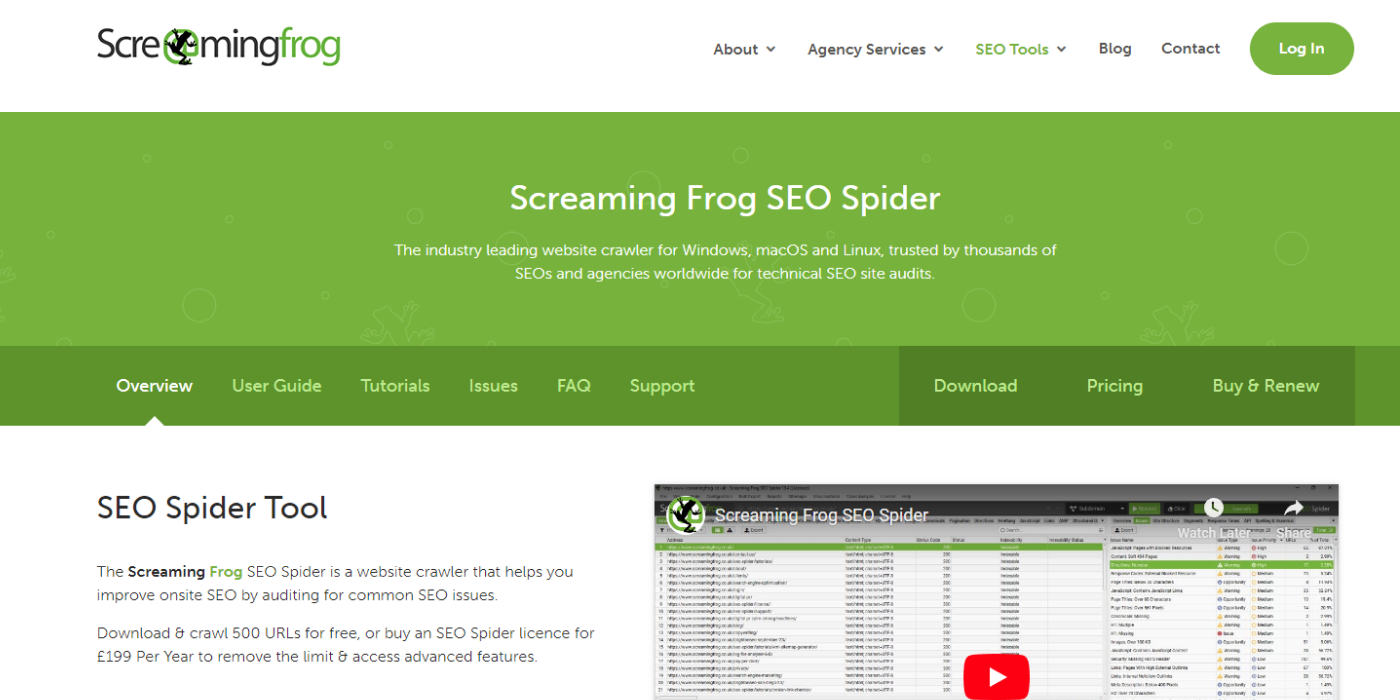
Task: Switch to the User Guide tab
Action: coord(277,385)
